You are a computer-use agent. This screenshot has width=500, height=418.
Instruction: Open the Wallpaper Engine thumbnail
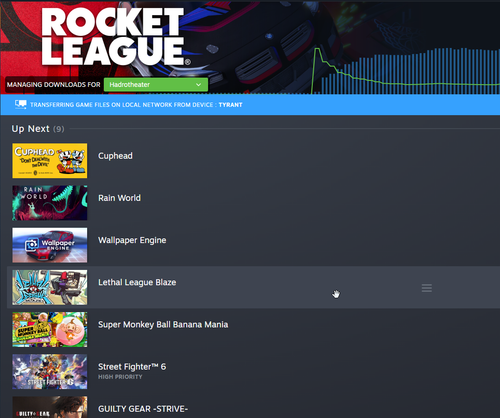coord(50,245)
